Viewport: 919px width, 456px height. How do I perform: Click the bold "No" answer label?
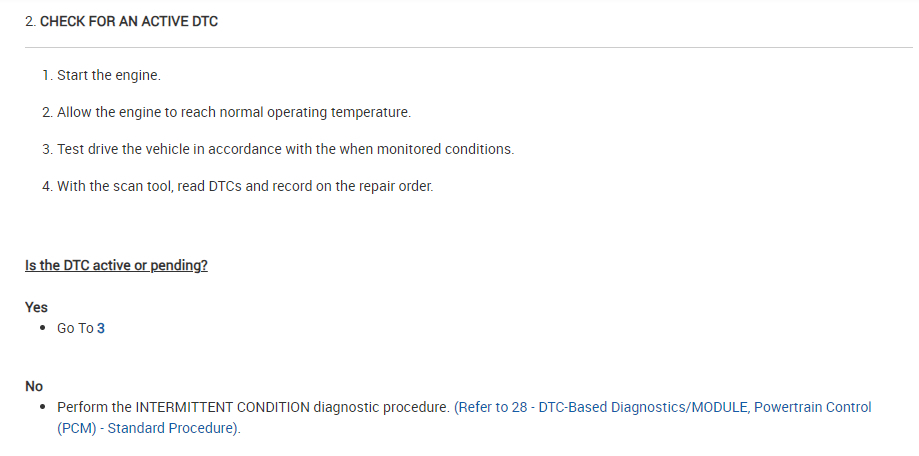click(x=34, y=386)
